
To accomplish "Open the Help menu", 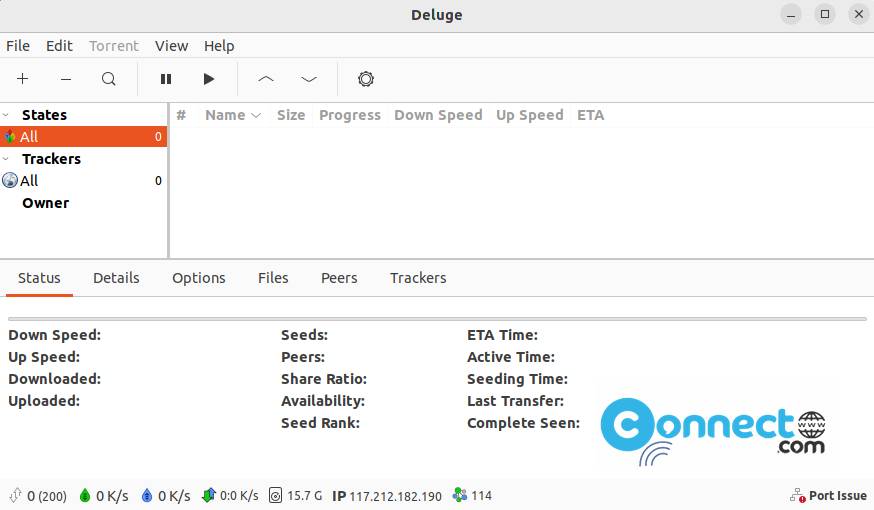I will coord(219,46).
